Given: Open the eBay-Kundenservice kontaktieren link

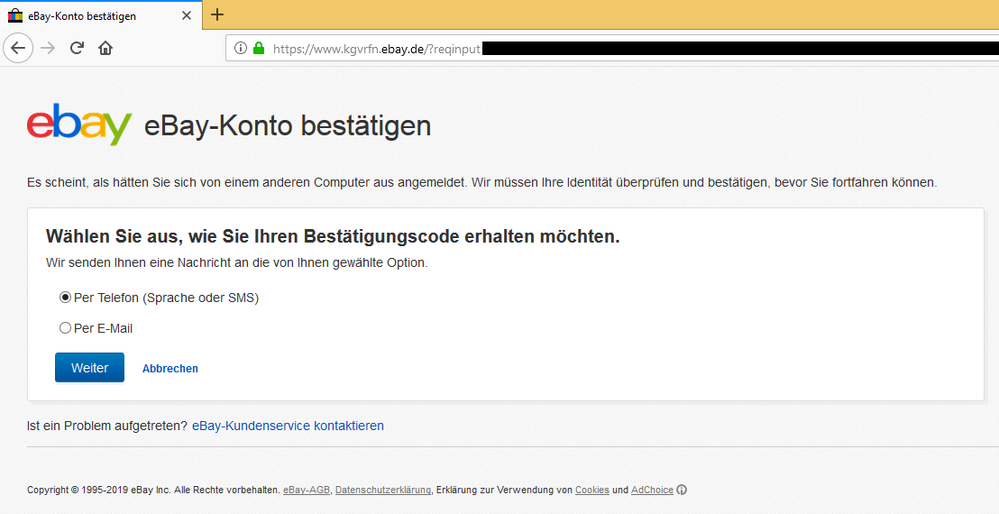Looking at the screenshot, I should pos(287,425).
